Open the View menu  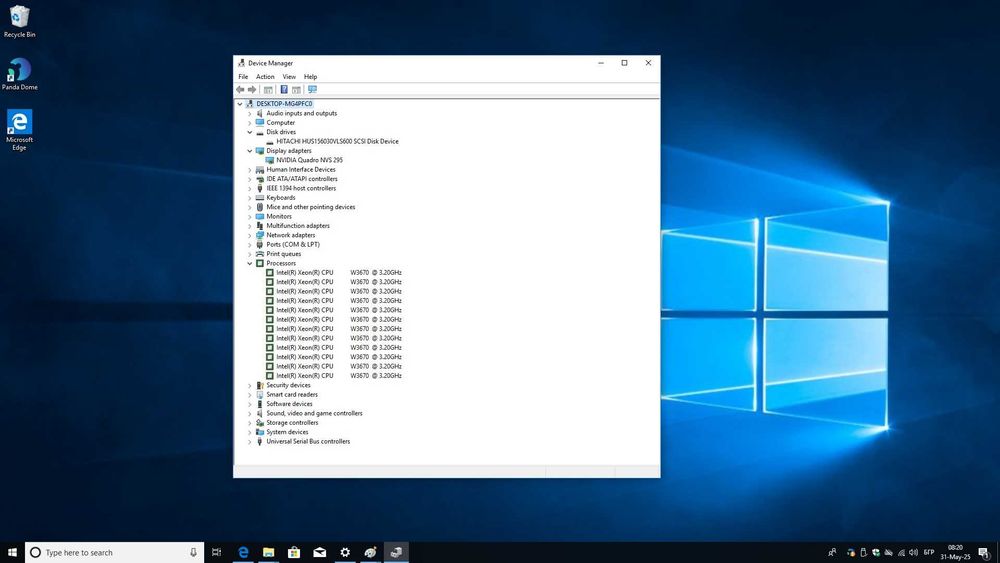tap(289, 77)
